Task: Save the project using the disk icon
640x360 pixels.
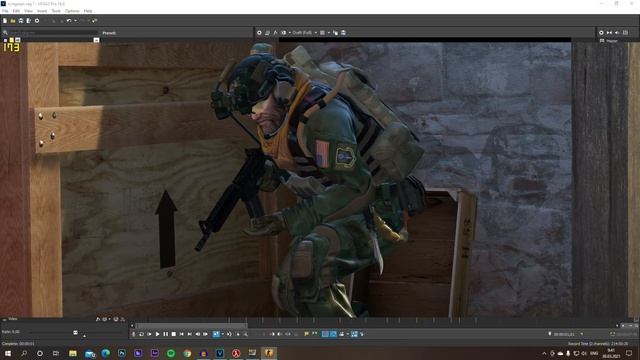Action: 21,20
